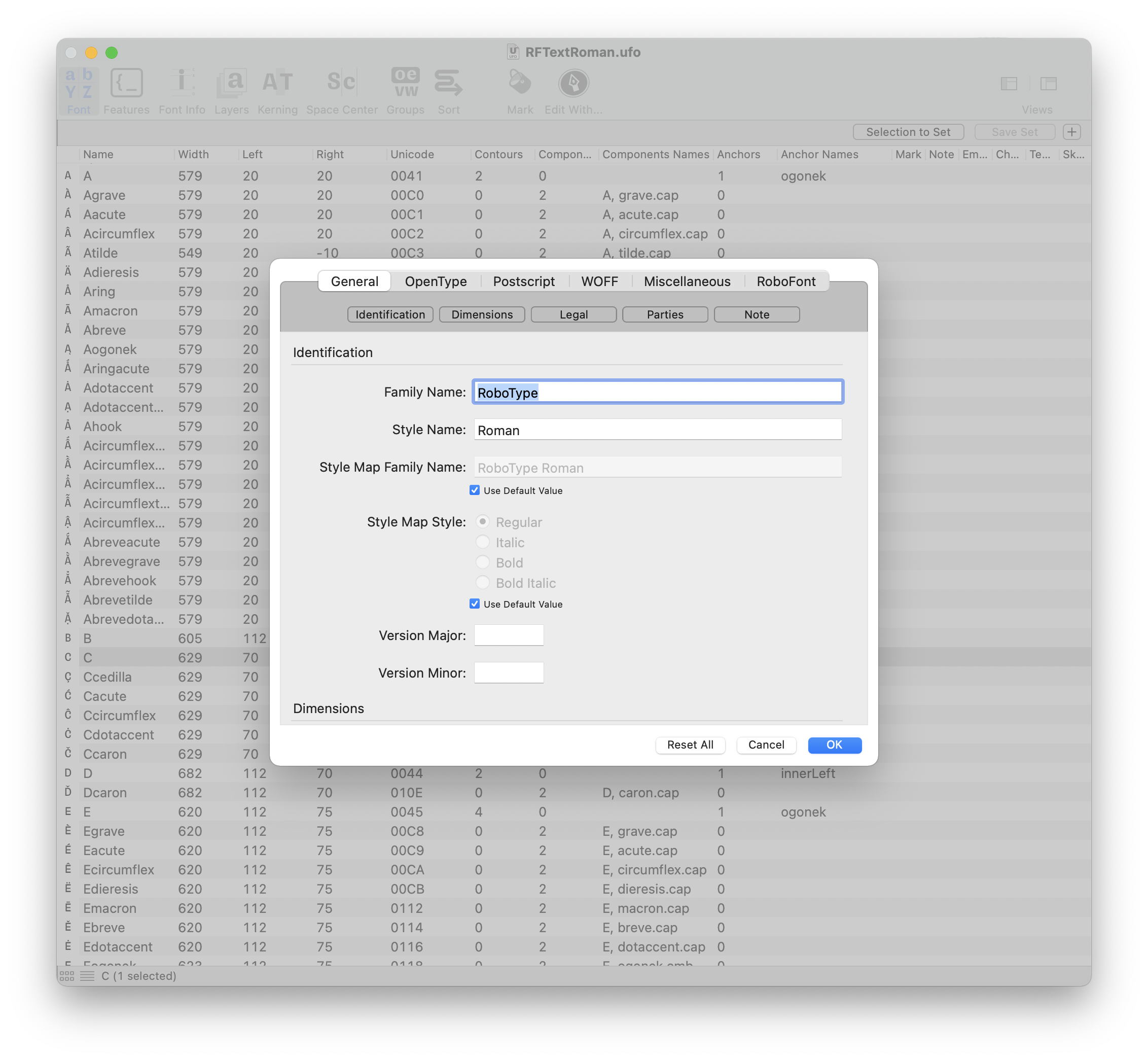
Task: Switch to the OpenType tab
Action: tap(436, 281)
